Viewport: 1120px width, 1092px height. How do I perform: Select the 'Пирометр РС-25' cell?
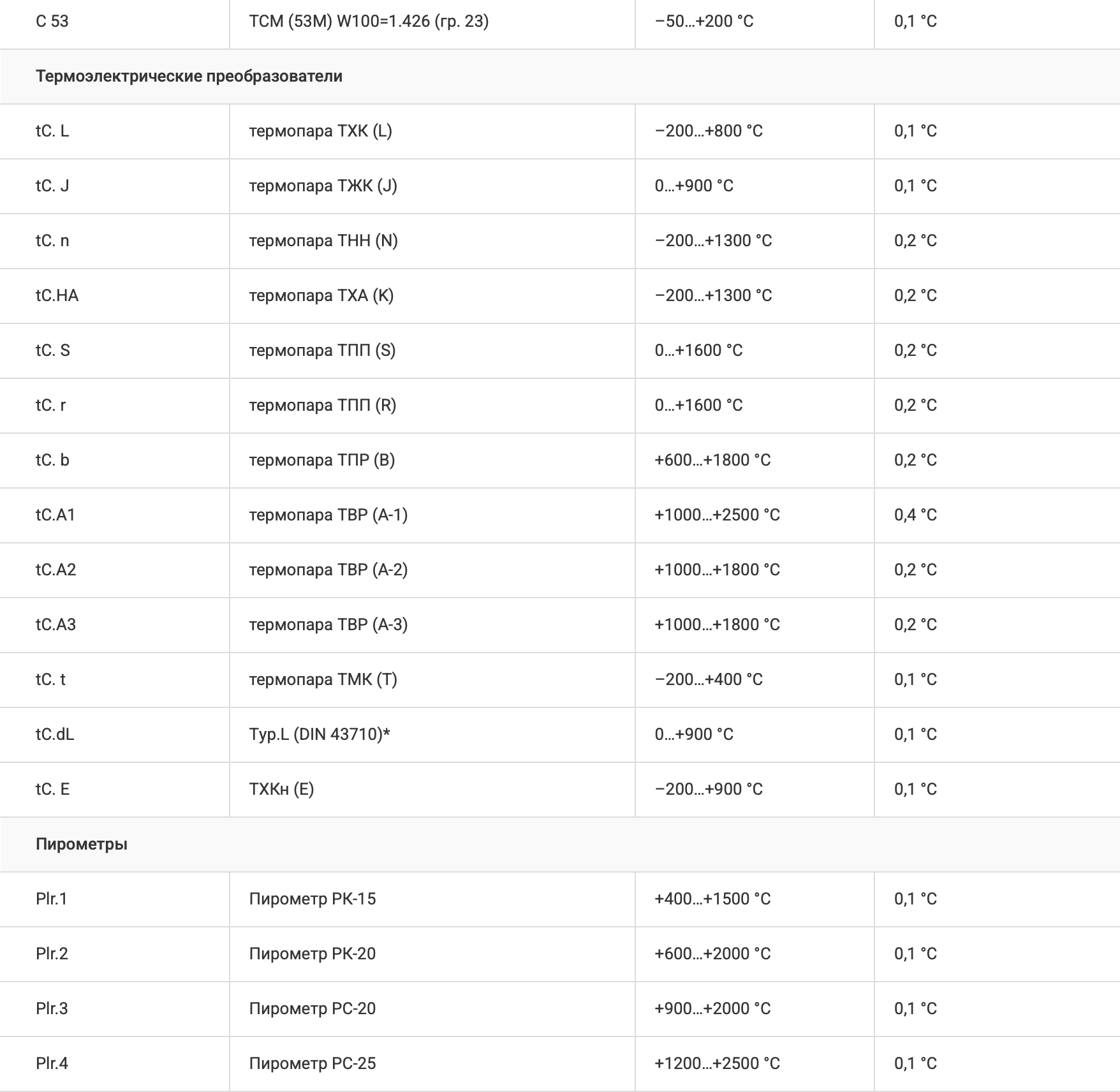tap(312, 1064)
